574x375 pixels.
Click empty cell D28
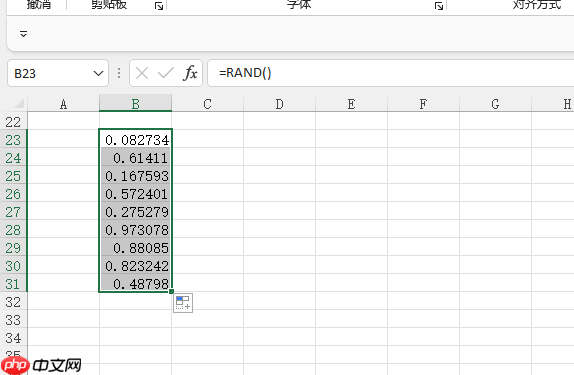click(x=279, y=230)
